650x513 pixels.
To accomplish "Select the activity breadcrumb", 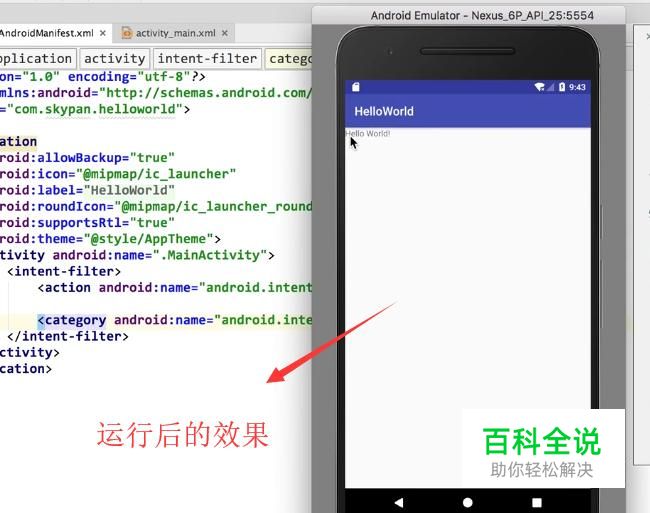I will pos(114,59).
